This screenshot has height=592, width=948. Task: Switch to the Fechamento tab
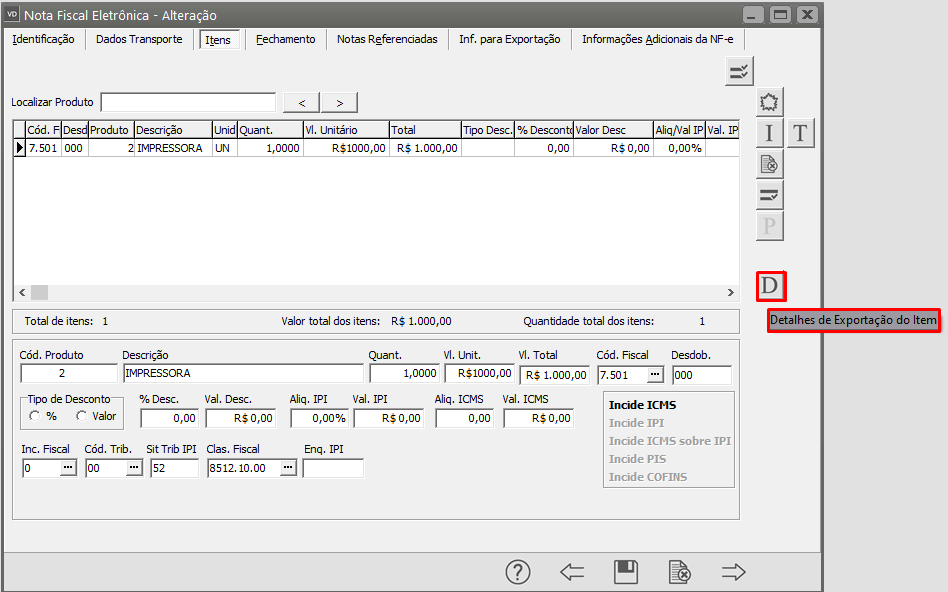[285, 39]
